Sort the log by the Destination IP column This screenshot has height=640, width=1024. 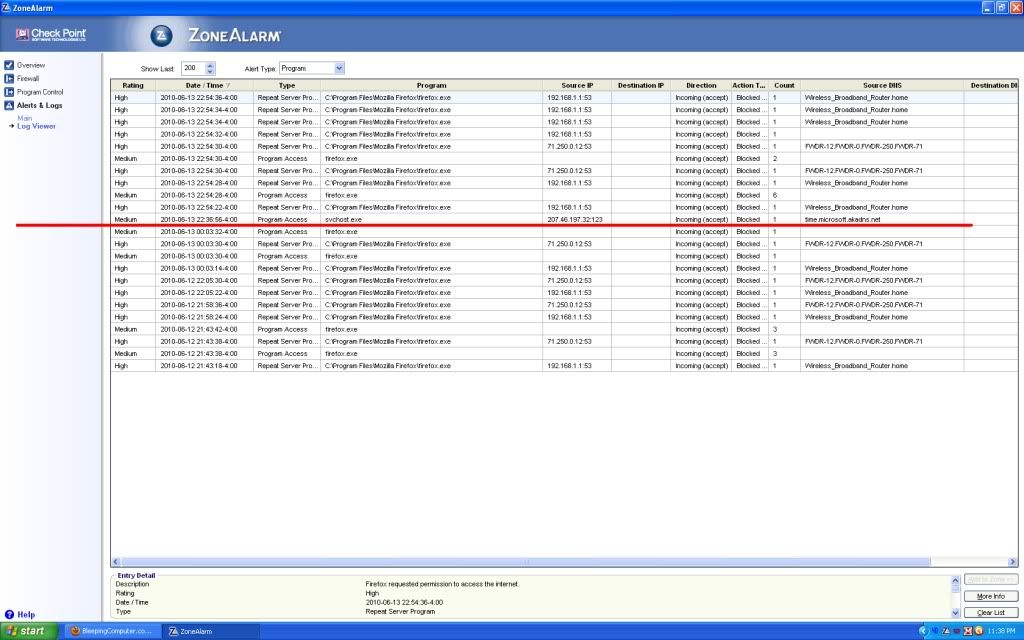(x=641, y=85)
